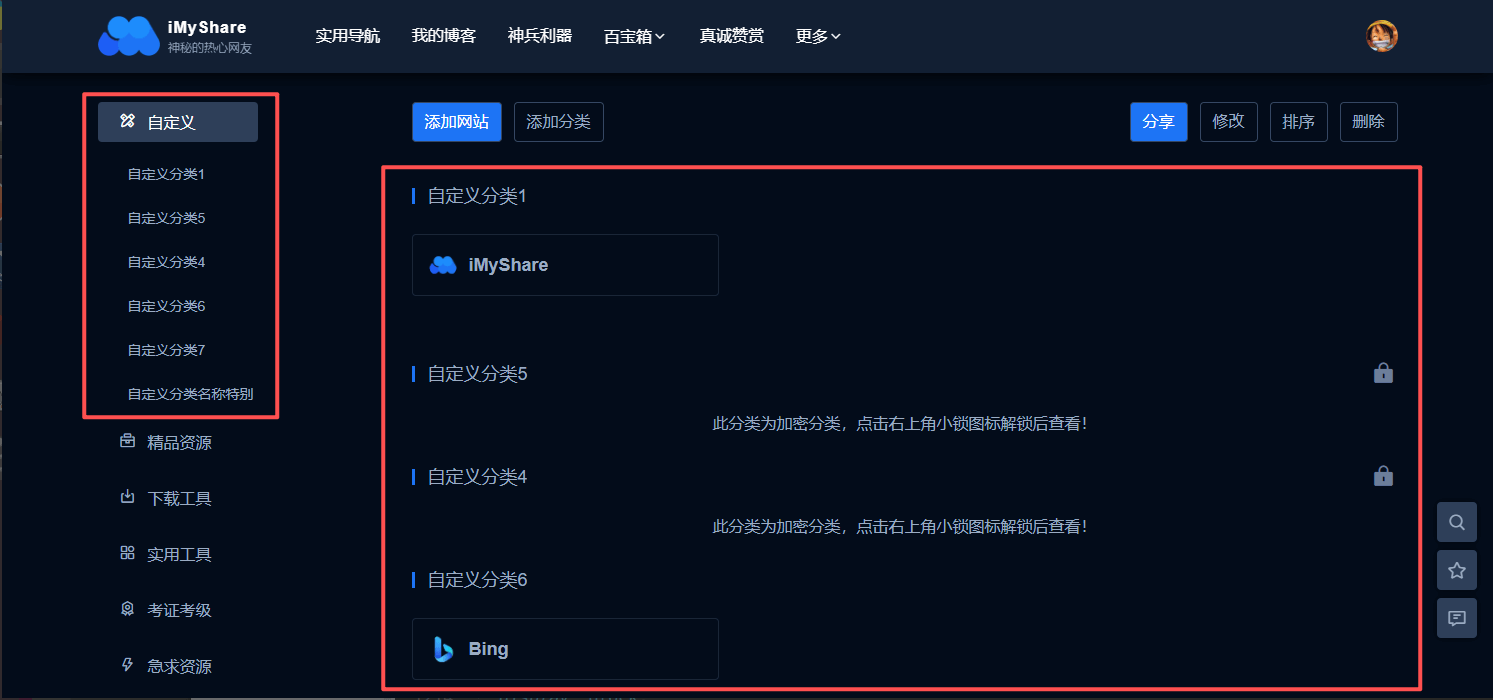Image resolution: width=1493 pixels, height=700 pixels.
Task: Select the 自定义 custom category icon in sidebar
Action: (x=127, y=121)
